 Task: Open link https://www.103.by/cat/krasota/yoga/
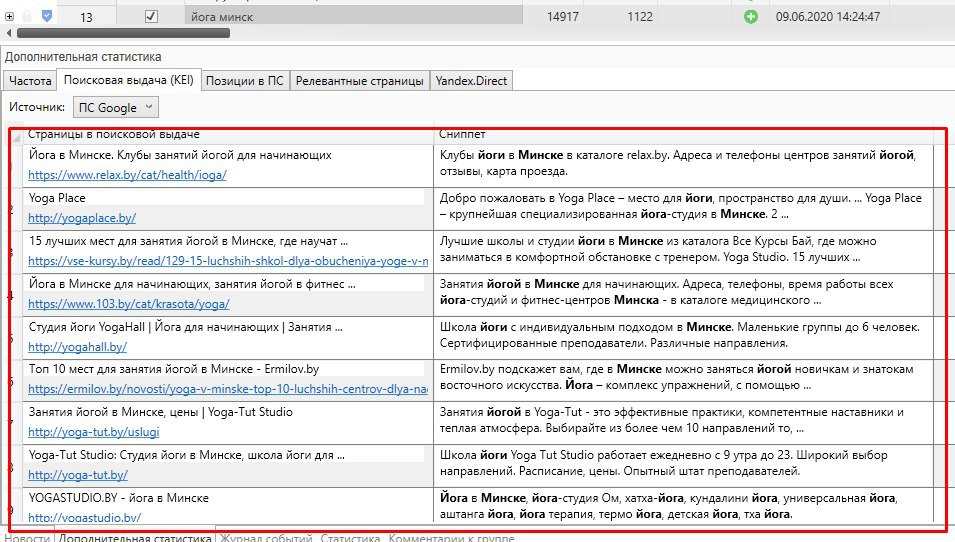point(129,303)
